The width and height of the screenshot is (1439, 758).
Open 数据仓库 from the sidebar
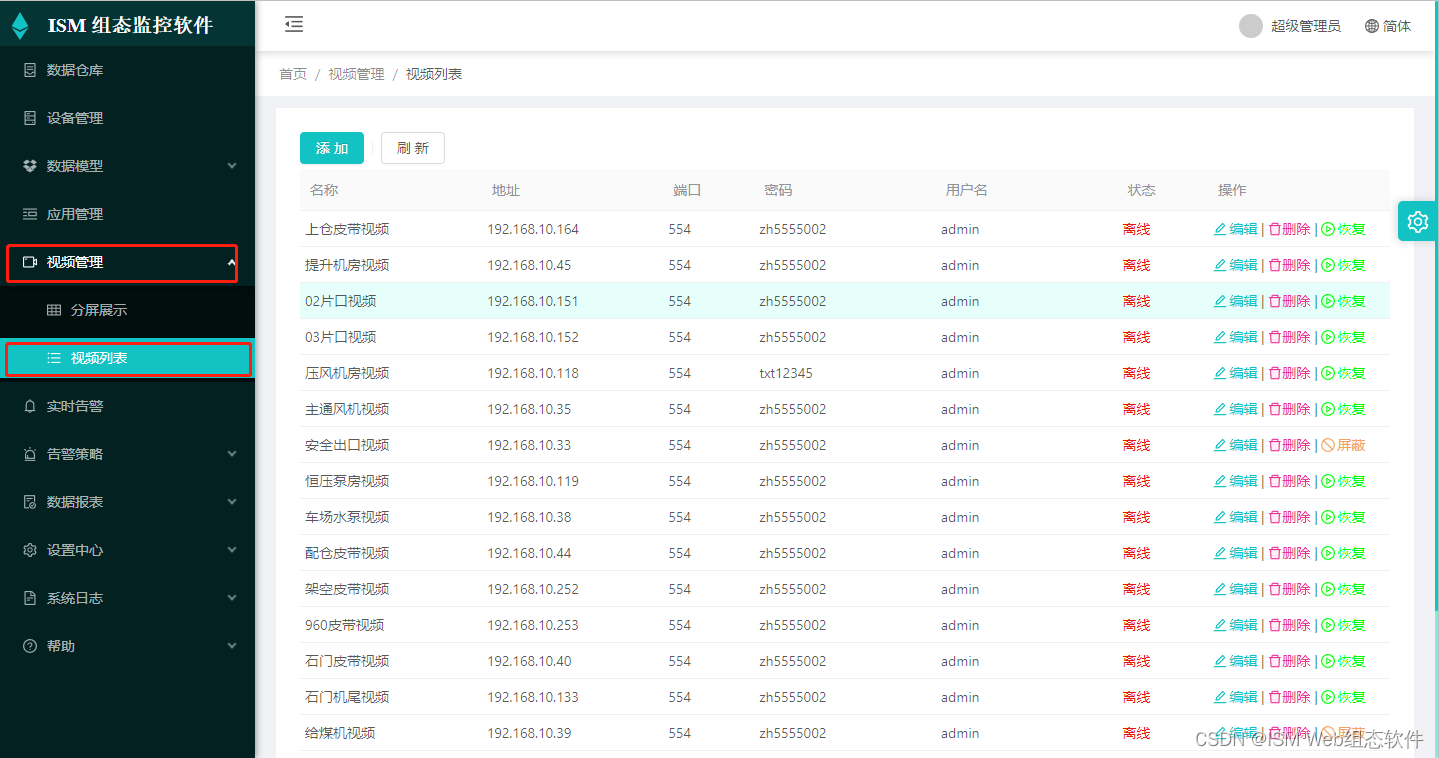pyautogui.click(x=64, y=69)
